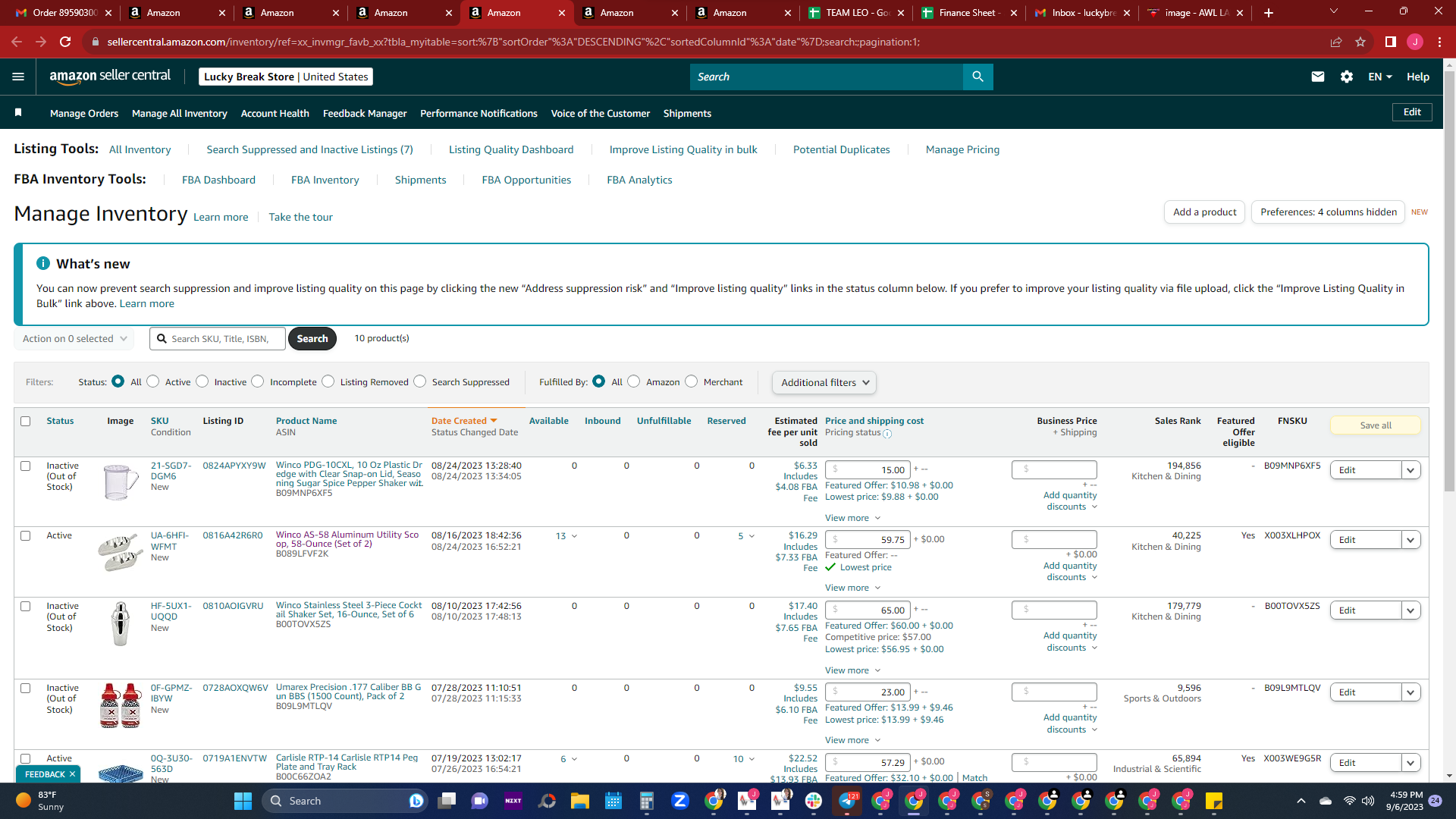Open the Windows Start menu
The image size is (1456, 819).
click(x=243, y=801)
